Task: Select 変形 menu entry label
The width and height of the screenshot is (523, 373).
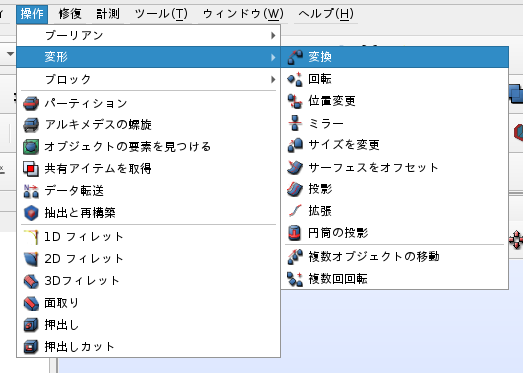Action: click(x=56, y=57)
